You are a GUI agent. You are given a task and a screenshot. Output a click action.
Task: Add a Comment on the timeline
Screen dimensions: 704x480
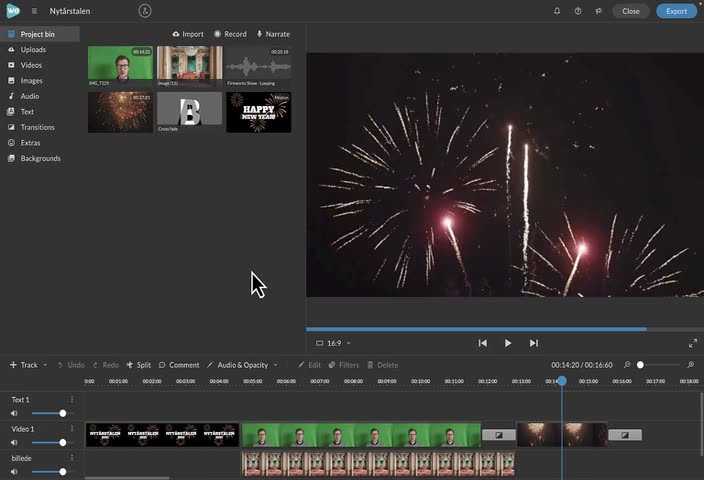pos(179,365)
